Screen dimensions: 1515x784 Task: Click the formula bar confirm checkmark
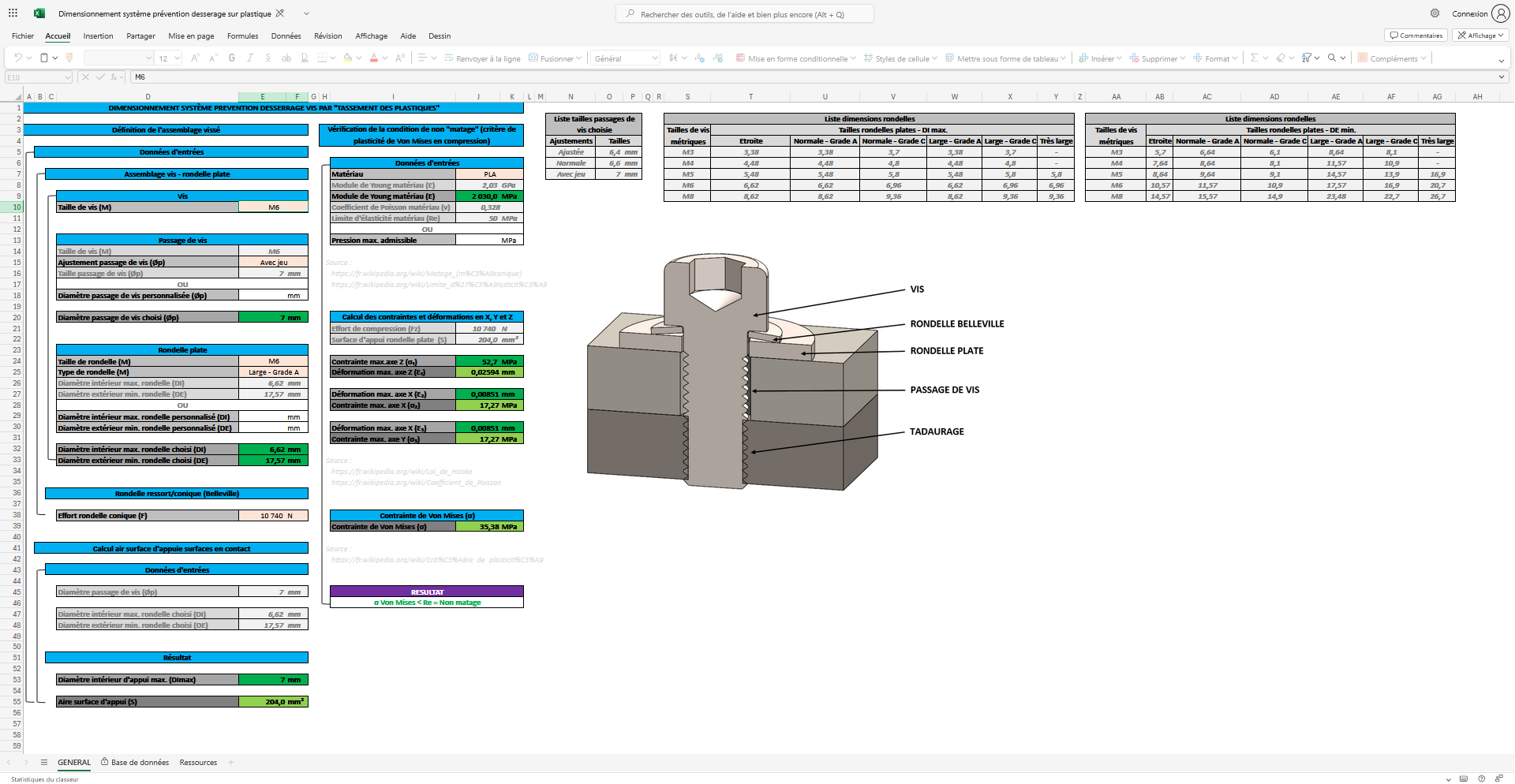100,77
